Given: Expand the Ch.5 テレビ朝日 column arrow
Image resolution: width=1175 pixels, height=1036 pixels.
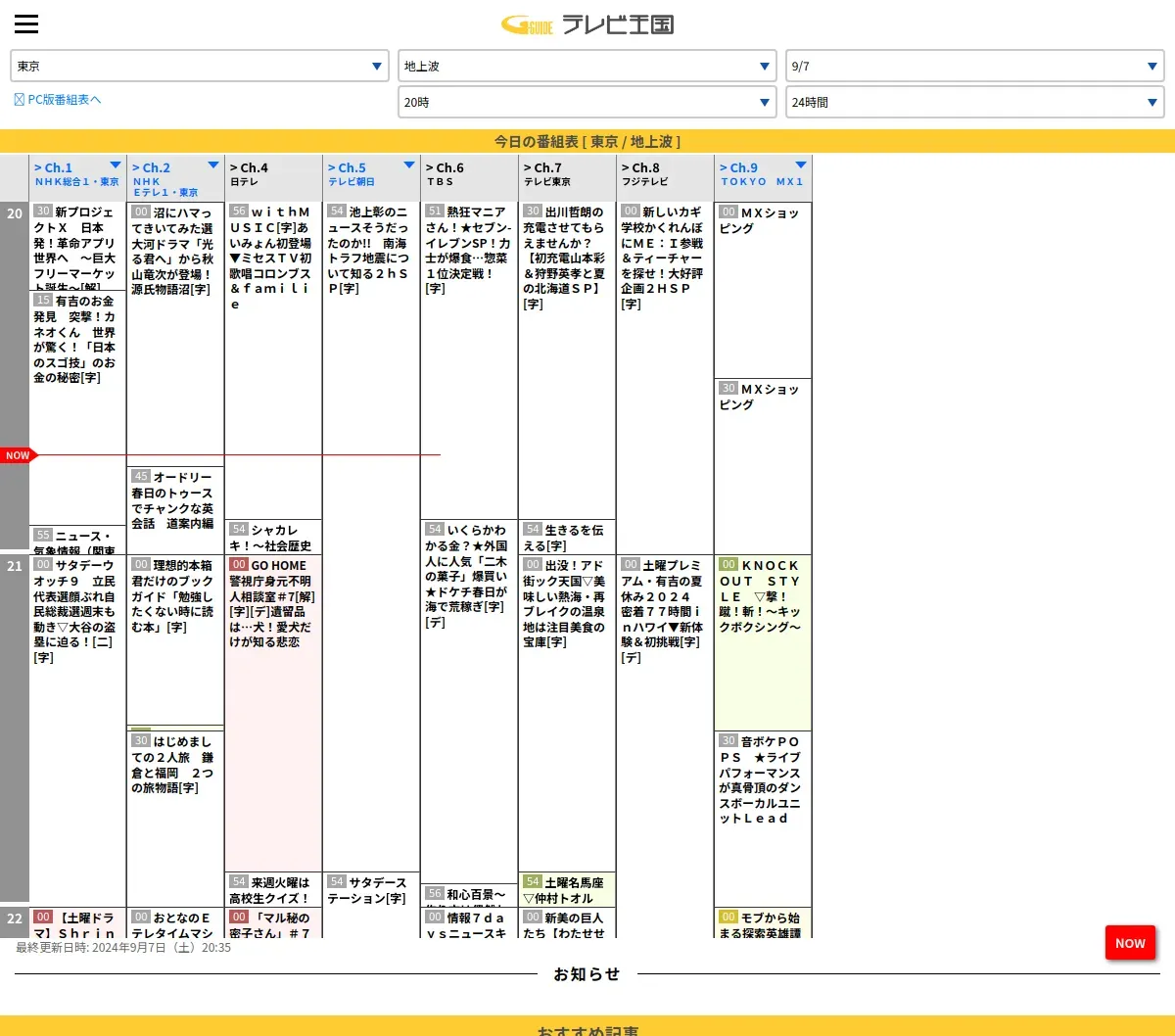Looking at the screenshot, I should coord(409,165).
